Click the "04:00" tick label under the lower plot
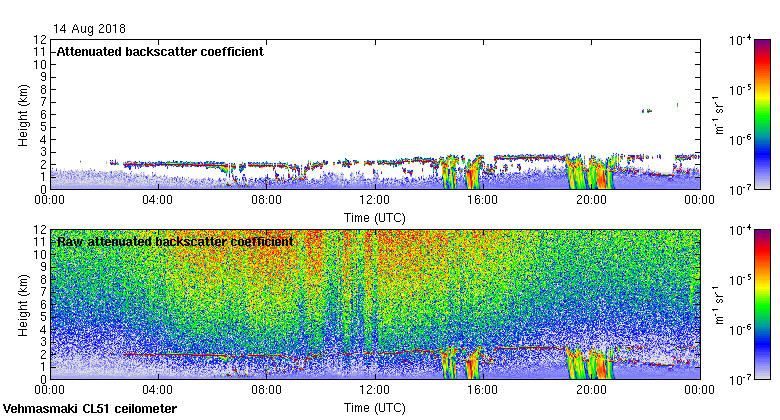The image size is (780, 420). pyautogui.click(x=158, y=390)
